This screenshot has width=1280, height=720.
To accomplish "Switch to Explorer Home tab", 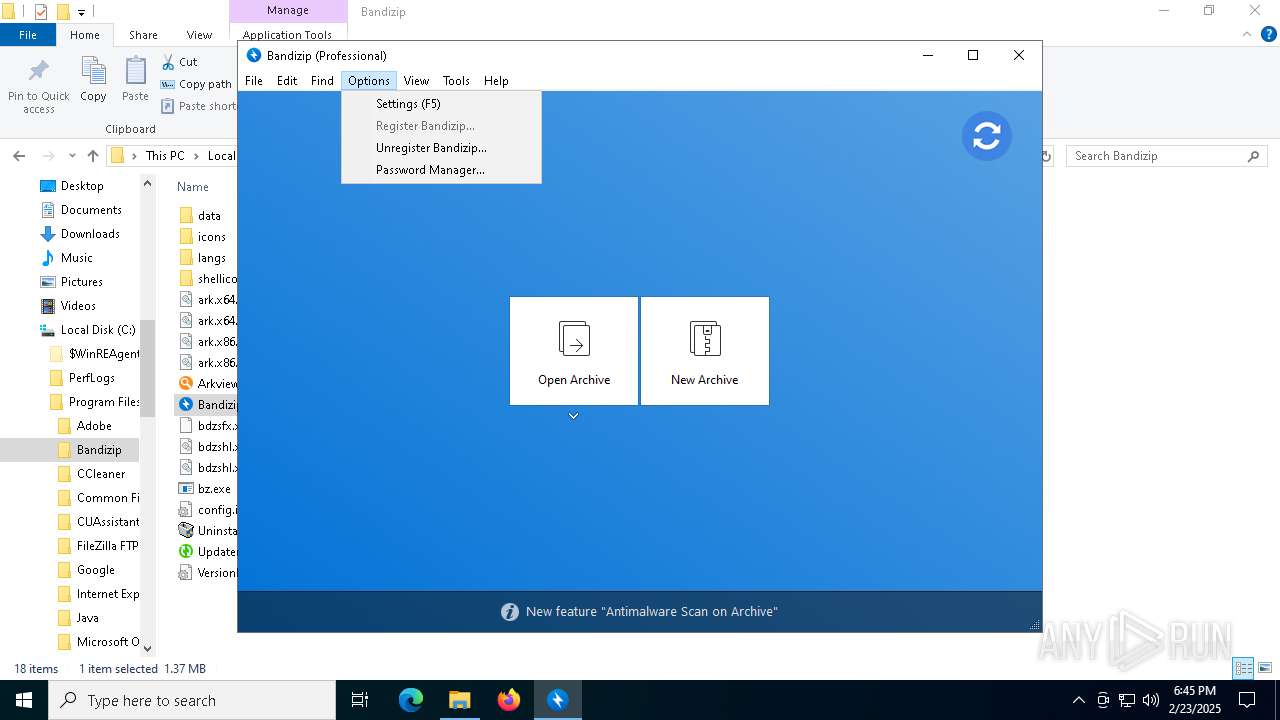I will click(84, 35).
